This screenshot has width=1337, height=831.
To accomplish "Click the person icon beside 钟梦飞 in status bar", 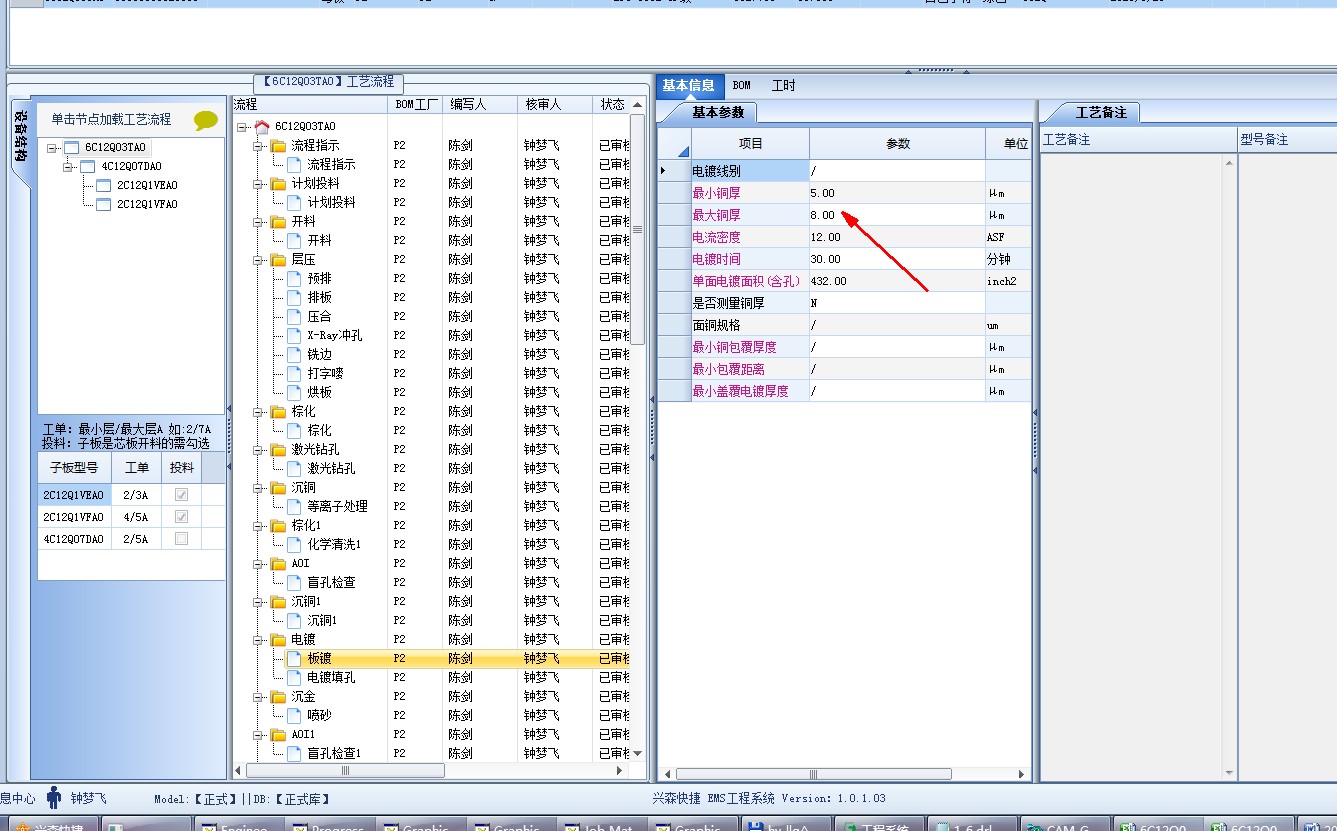I will (x=54, y=798).
